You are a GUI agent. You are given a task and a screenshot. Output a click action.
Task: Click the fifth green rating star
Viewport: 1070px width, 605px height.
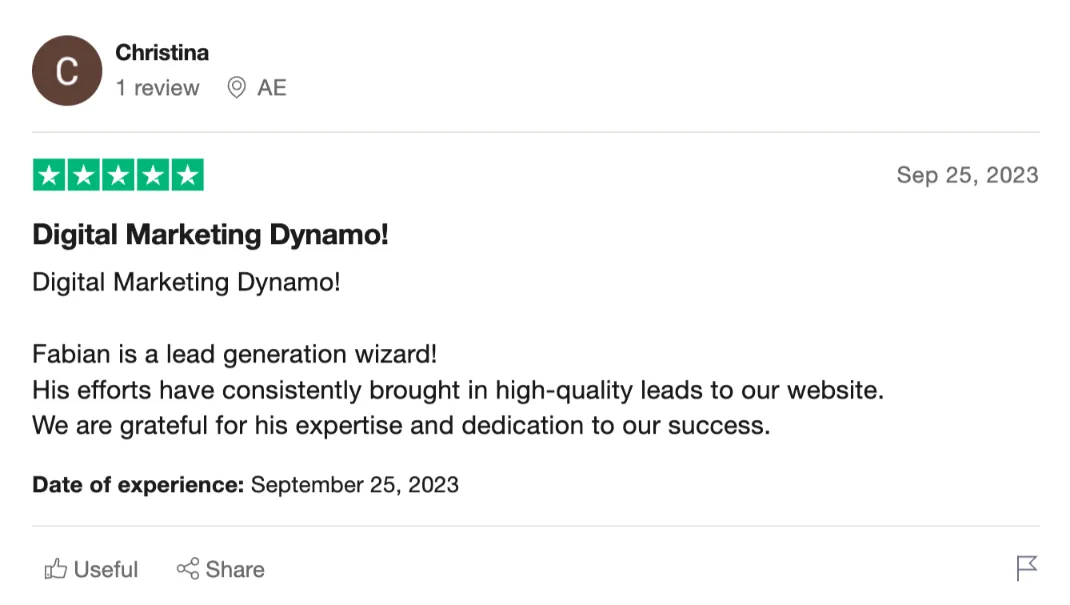click(187, 175)
